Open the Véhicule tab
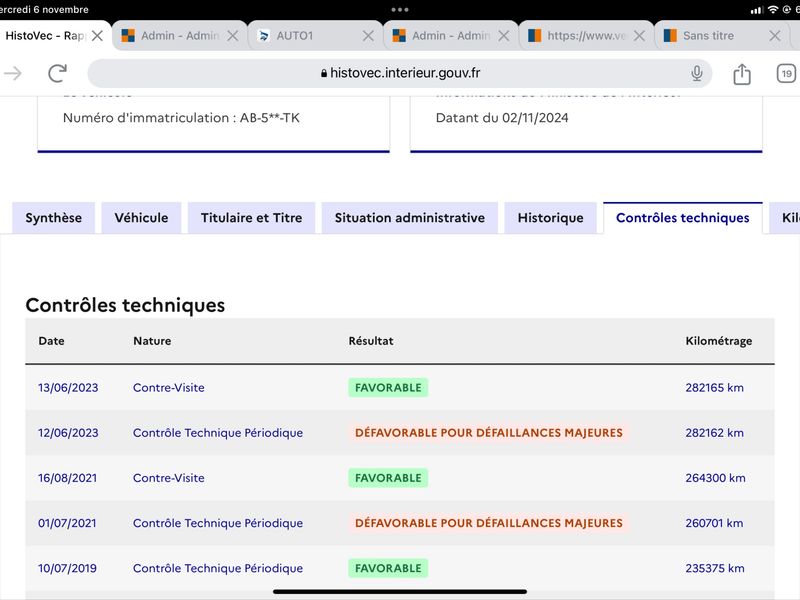 [141, 218]
